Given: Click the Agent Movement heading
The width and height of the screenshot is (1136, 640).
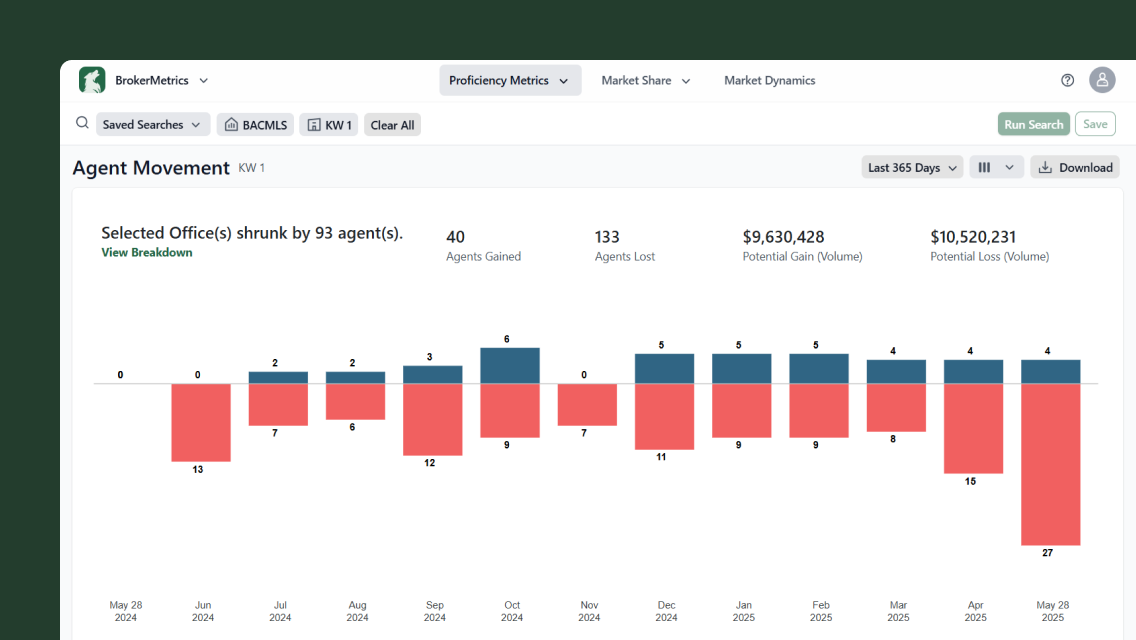Looking at the screenshot, I should (151, 167).
